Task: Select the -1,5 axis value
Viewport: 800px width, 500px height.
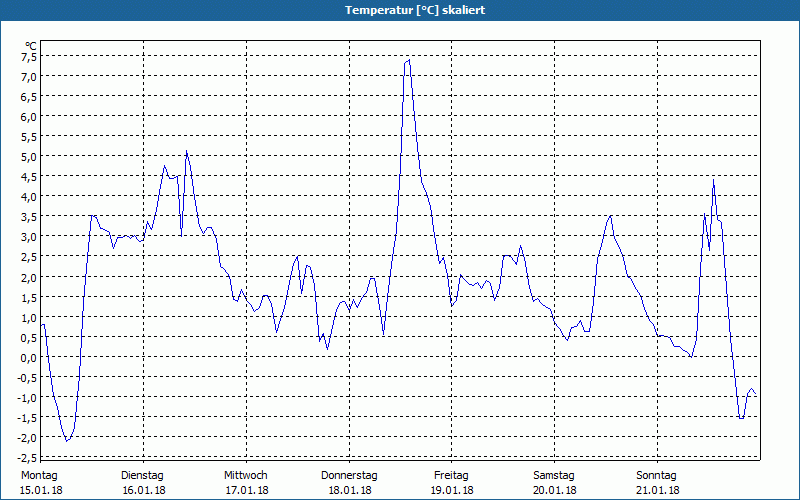Action: click(x=27, y=418)
